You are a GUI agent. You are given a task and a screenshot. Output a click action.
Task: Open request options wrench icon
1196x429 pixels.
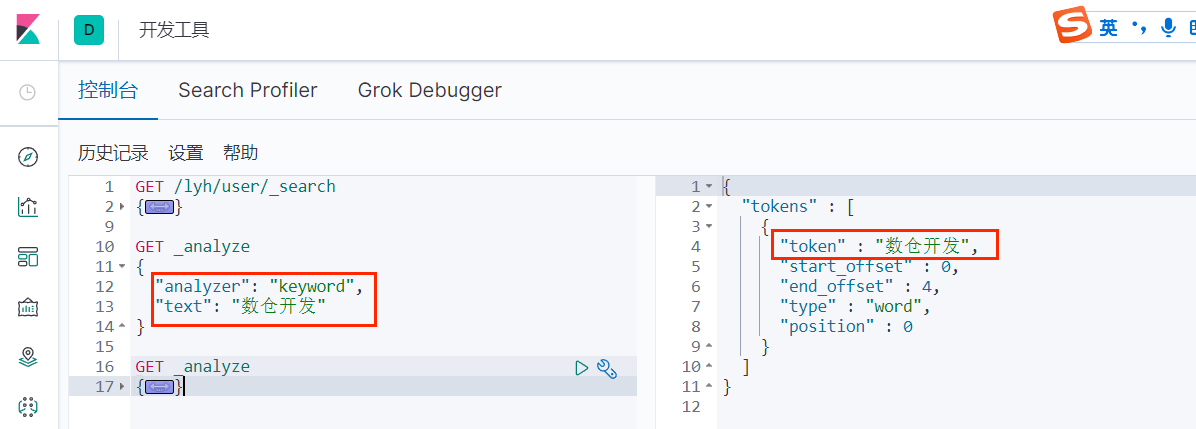[x=606, y=368]
